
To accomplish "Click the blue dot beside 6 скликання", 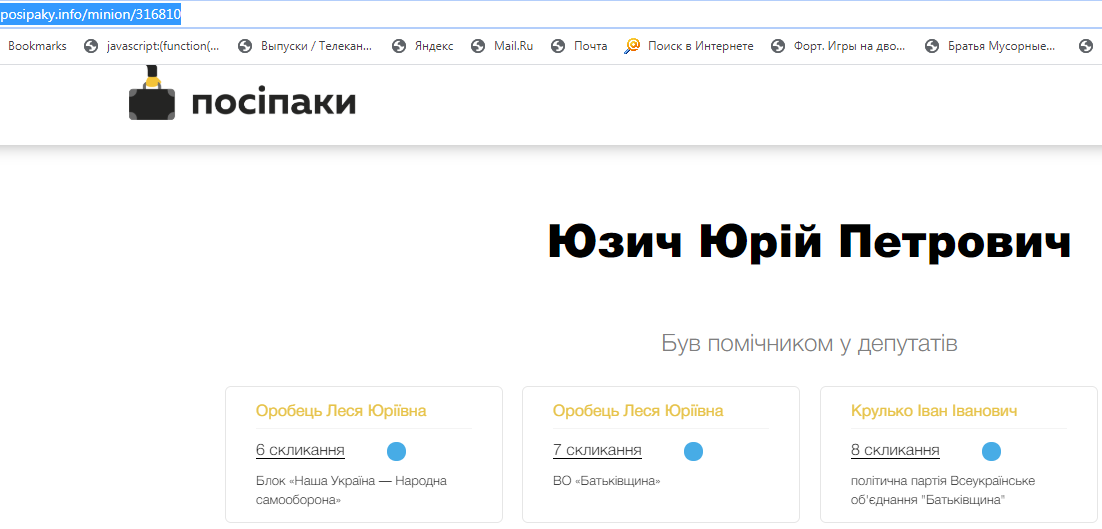I will pyautogui.click(x=396, y=451).
